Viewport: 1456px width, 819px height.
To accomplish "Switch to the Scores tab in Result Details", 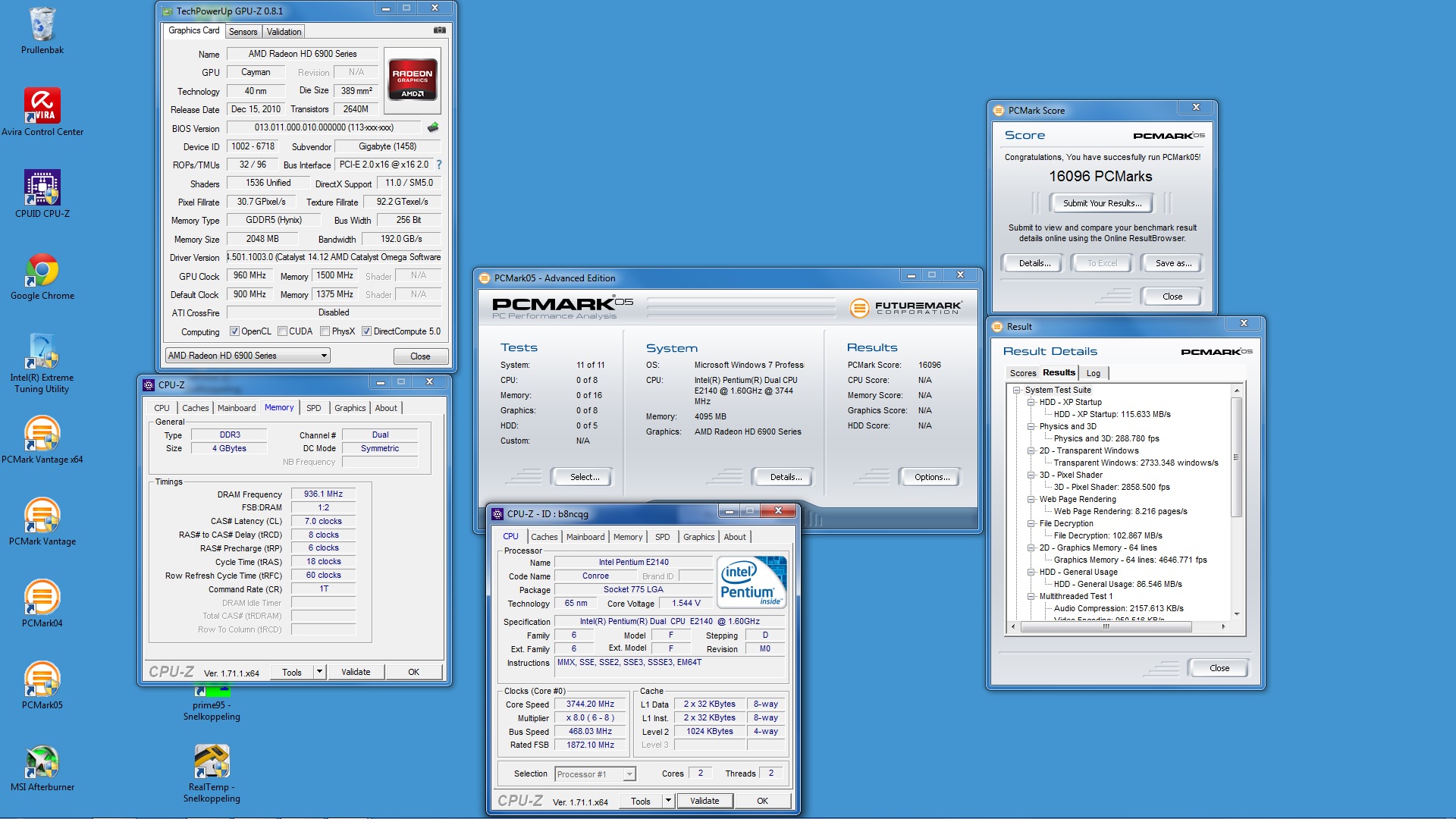I will 1023,373.
